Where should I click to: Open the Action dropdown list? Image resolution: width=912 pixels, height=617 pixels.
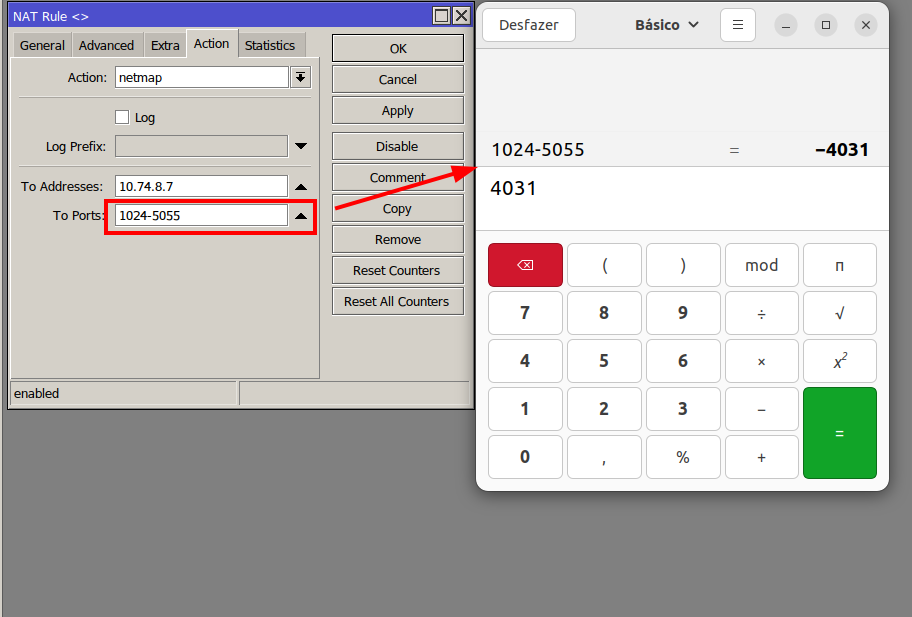point(300,78)
